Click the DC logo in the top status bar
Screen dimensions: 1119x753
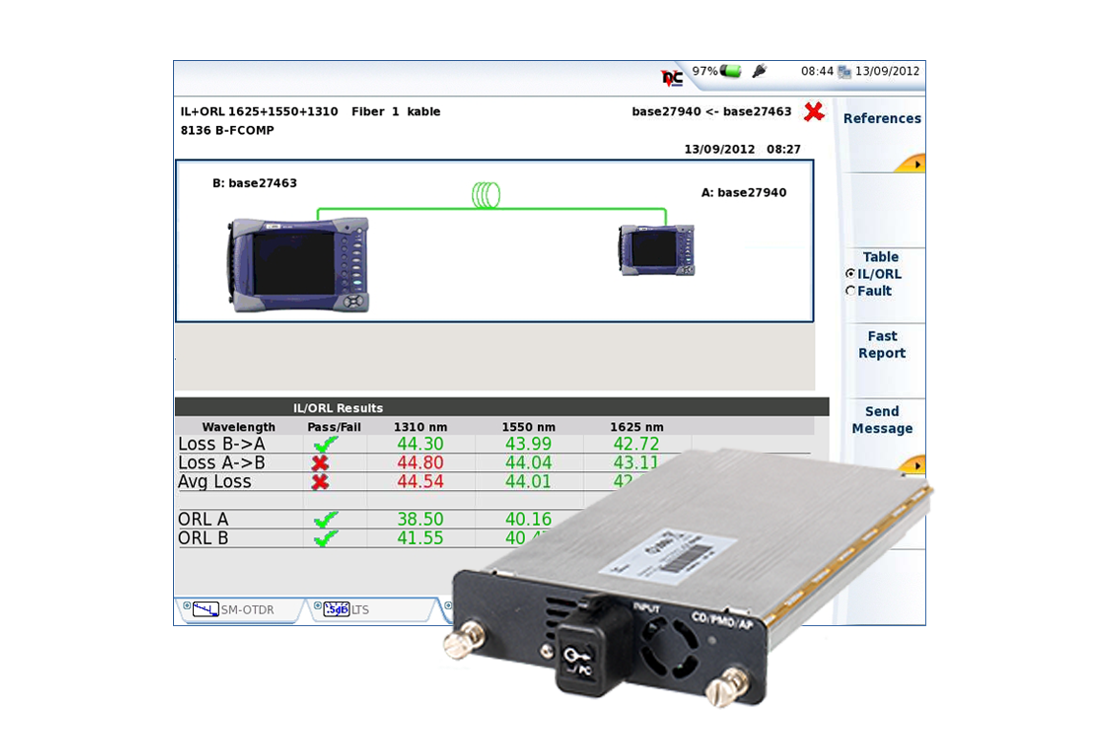coord(672,75)
